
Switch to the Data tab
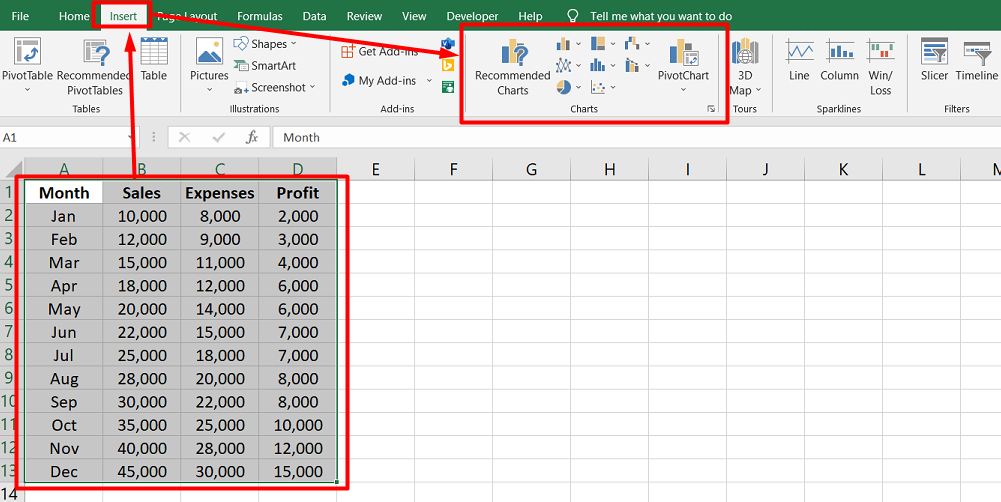pyautogui.click(x=315, y=16)
